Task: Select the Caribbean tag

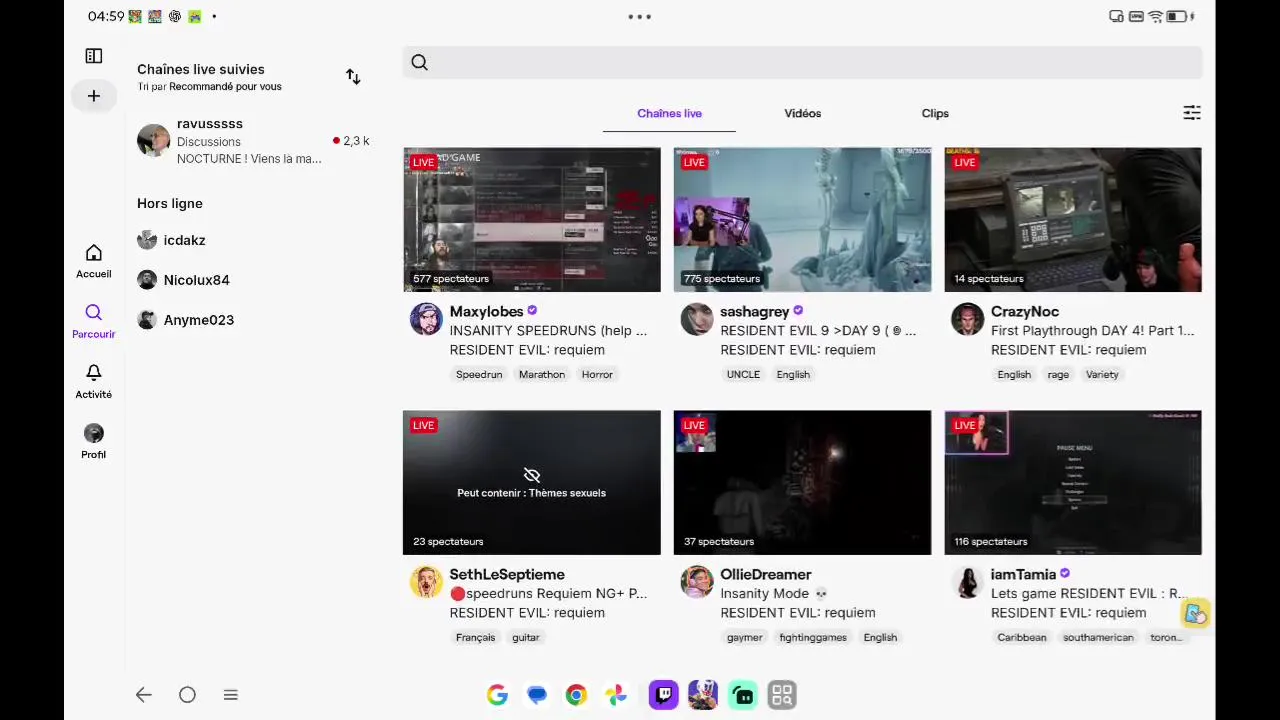Action: click(x=1021, y=638)
